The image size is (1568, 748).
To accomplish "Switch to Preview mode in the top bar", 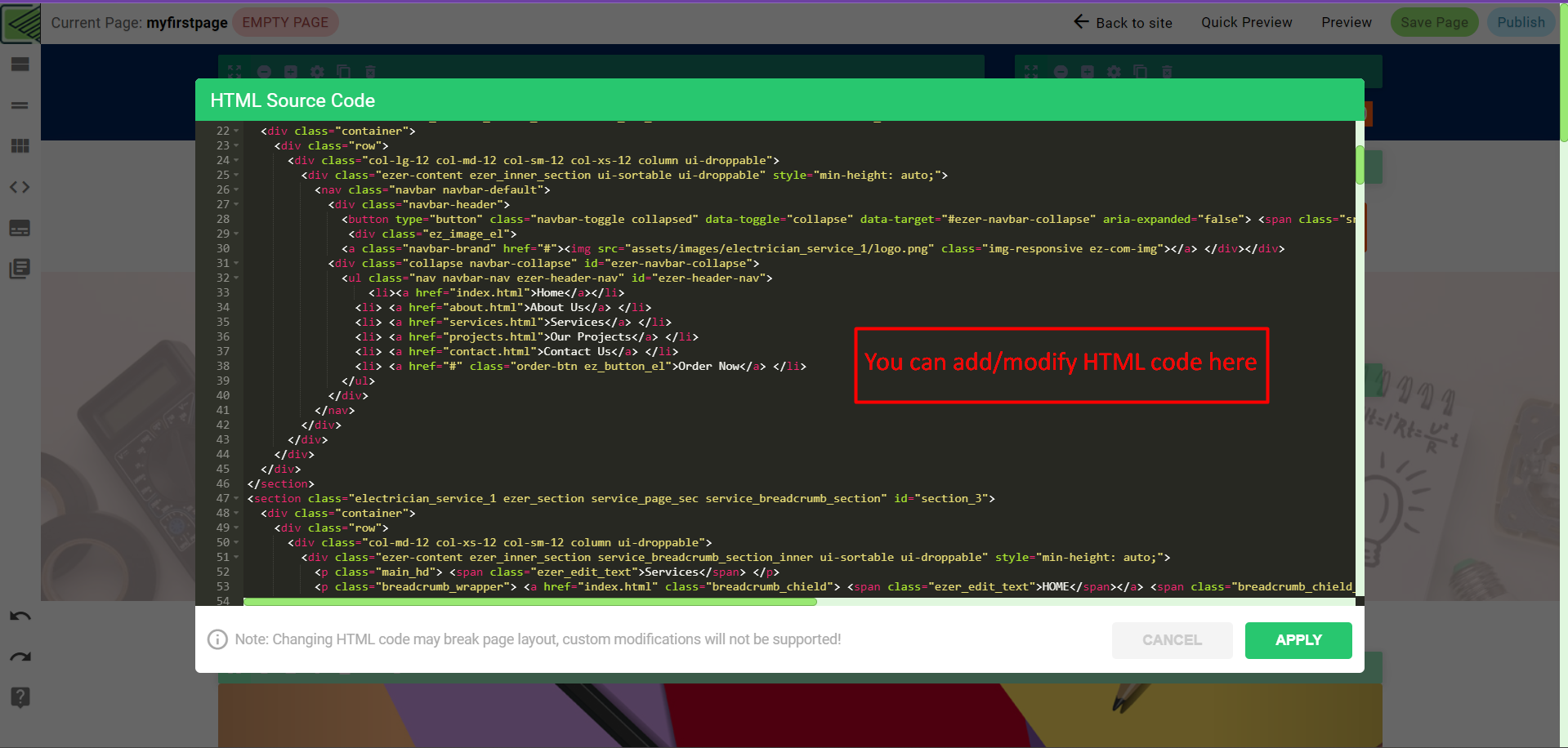I will coord(1345,22).
